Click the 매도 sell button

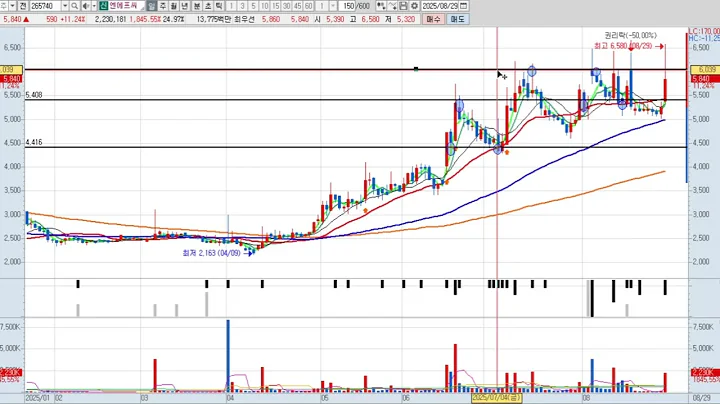(457, 19)
